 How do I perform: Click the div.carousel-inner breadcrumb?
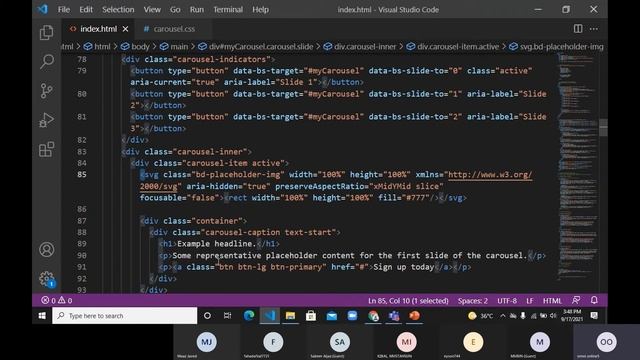pyautogui.click(x=360, y=47)
